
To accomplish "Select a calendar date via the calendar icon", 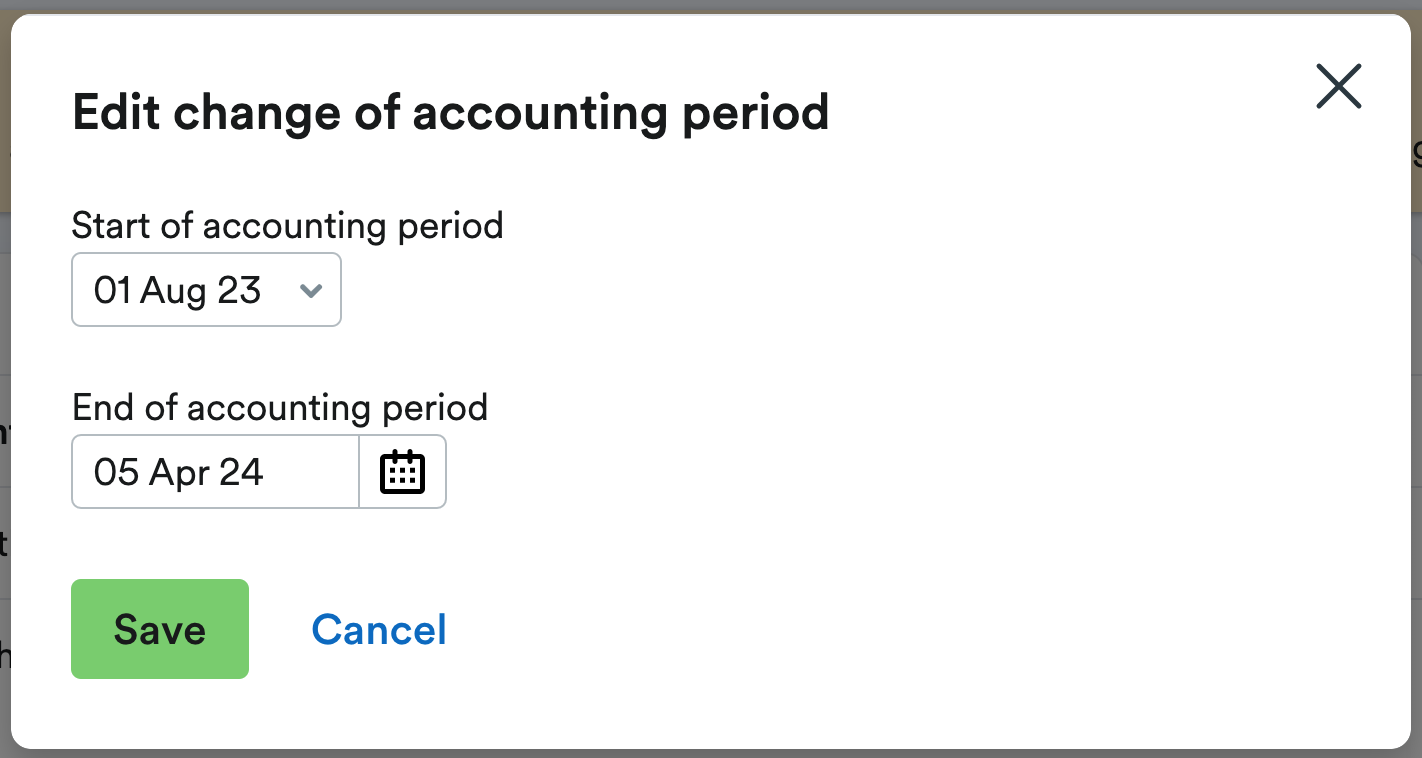I will [x=402, y=471].
